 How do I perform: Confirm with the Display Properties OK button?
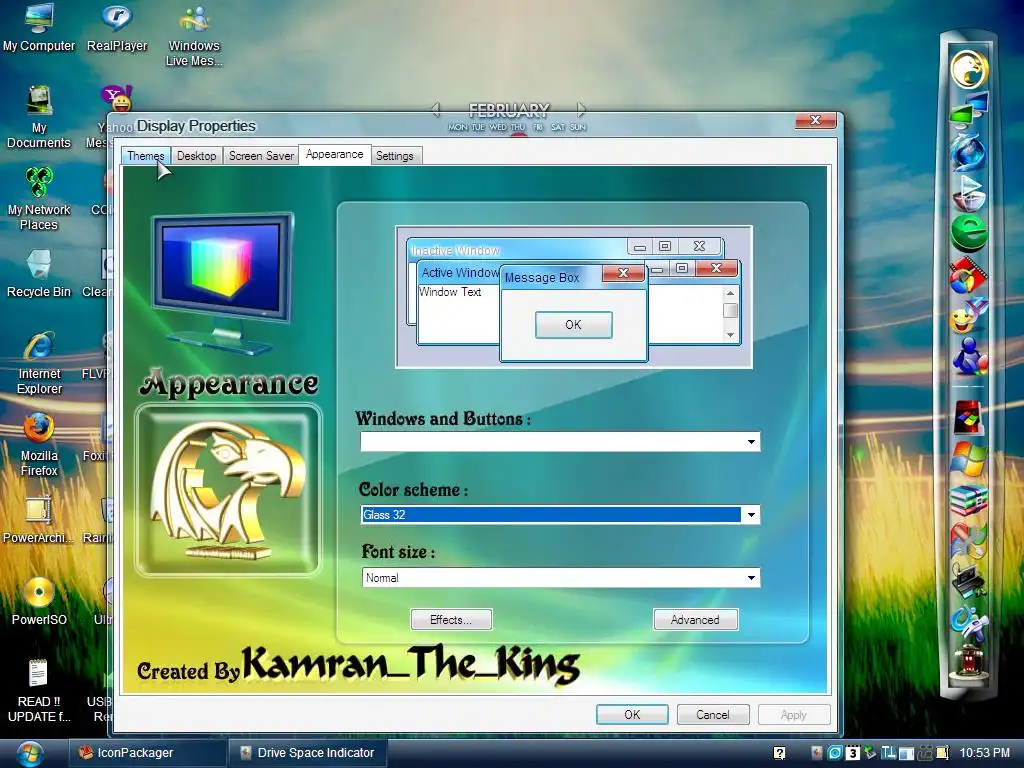pos(632,714)
